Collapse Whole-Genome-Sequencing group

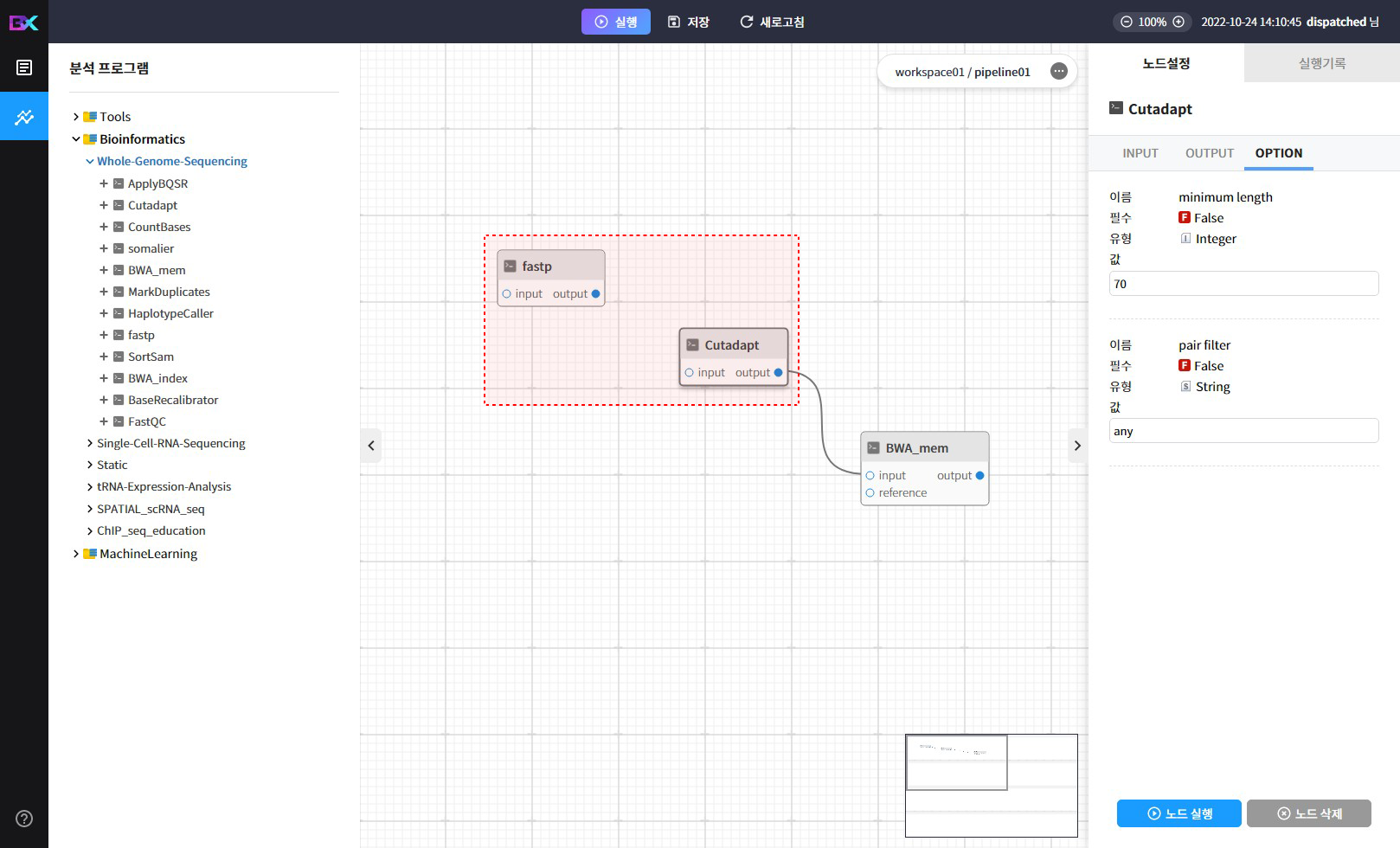90,161
